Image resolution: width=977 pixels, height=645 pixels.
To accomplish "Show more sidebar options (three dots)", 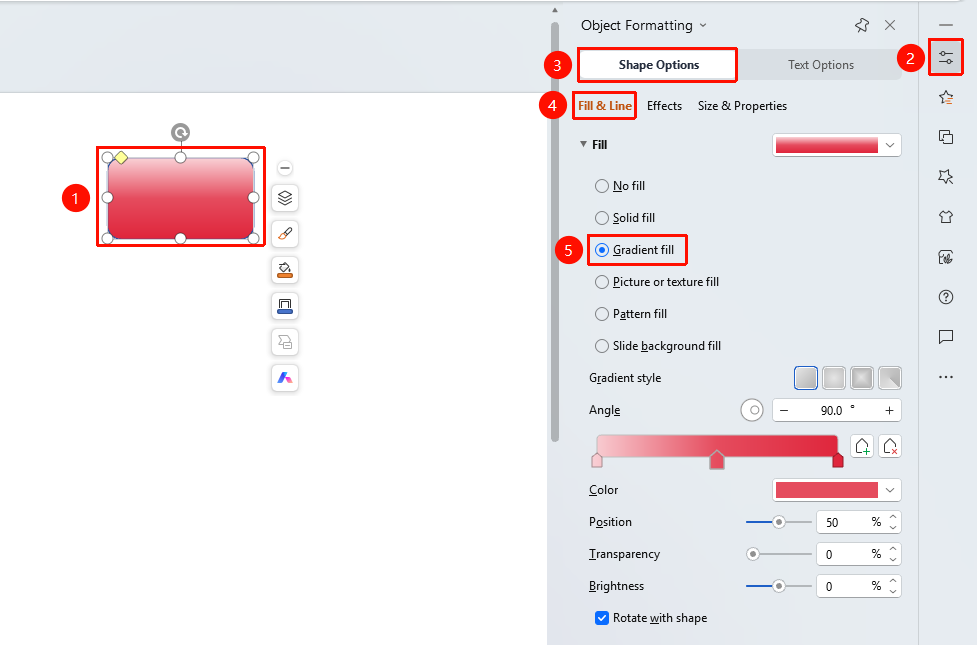I will click(x=946, y=377).
